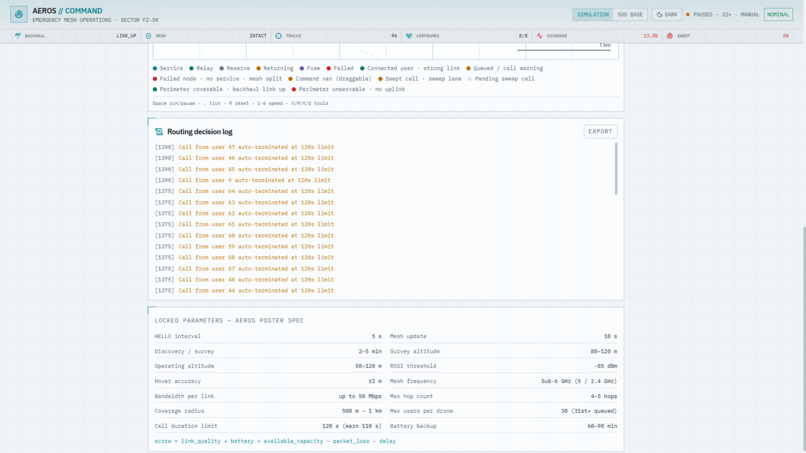This screenshot has height=453, width=806.
Task: Click the Call duration limit '120 s (warn 110 s)'
Action: (352, 426)
